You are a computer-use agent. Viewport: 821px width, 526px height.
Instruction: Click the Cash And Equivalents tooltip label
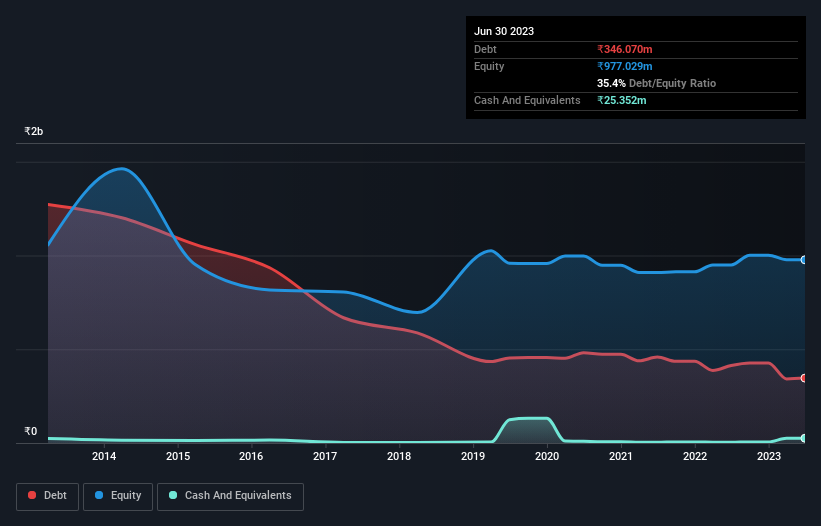[x=527, y=100]
